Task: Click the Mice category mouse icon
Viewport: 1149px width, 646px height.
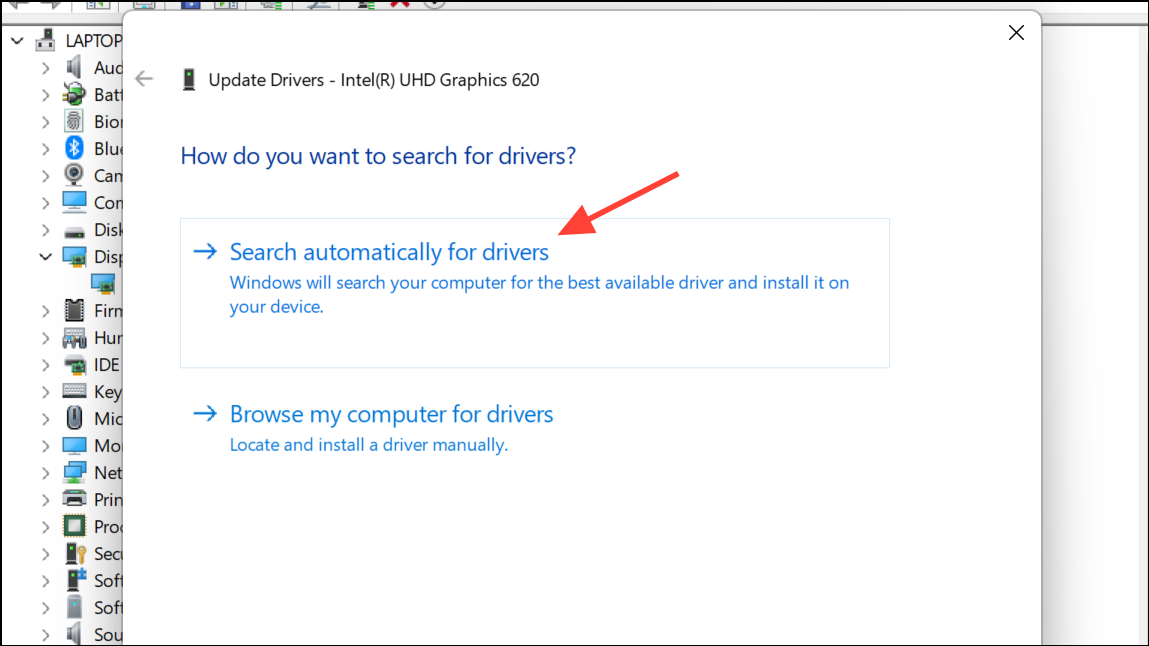Action: click(x=75, y=419)
